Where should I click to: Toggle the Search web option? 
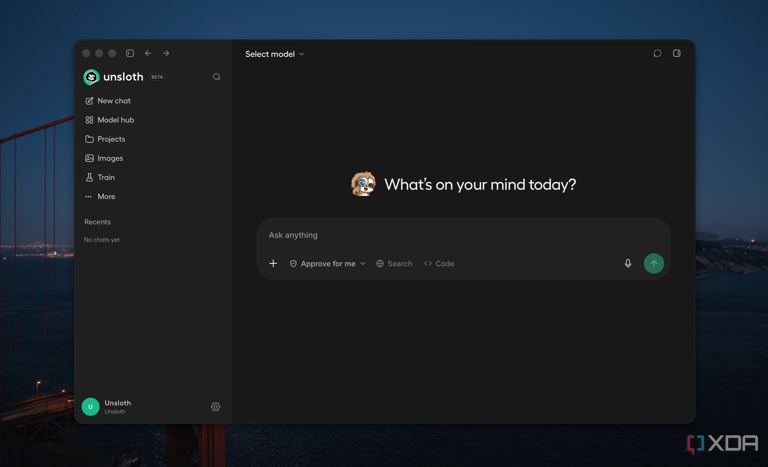pos(394,264)
